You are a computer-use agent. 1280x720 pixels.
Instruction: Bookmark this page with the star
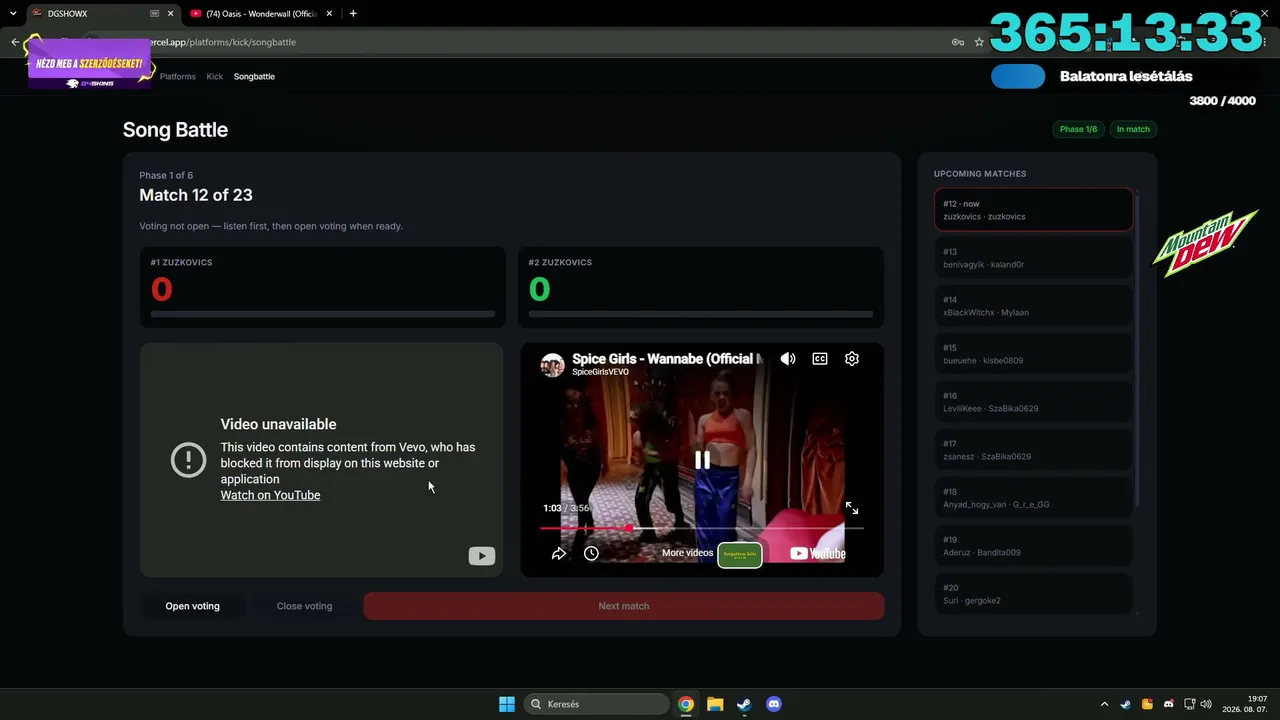click(979, 42)
